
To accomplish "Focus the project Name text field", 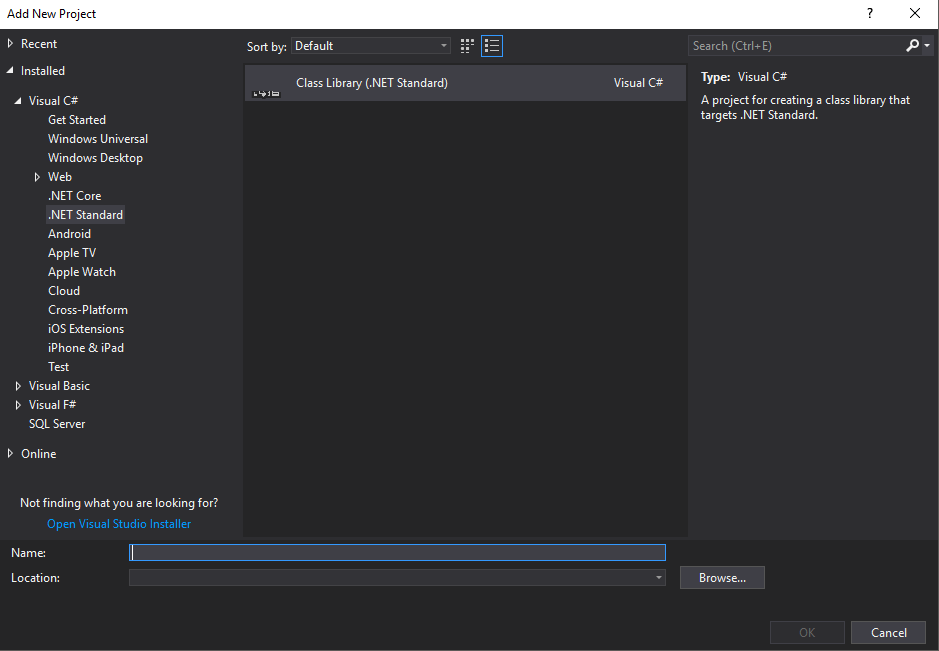I will click(x=397, y=552).
